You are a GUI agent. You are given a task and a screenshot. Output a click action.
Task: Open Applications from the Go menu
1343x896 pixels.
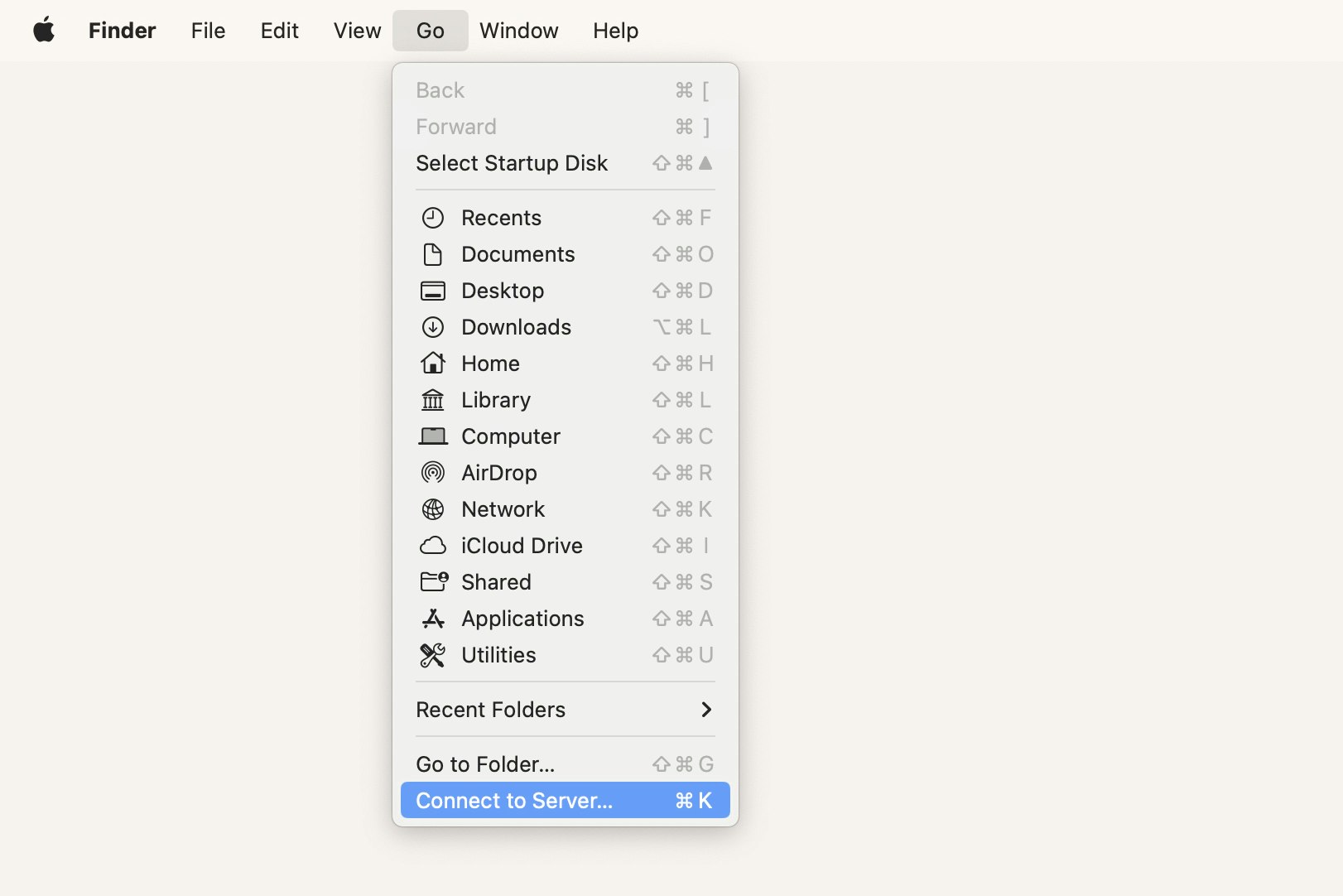566,619
